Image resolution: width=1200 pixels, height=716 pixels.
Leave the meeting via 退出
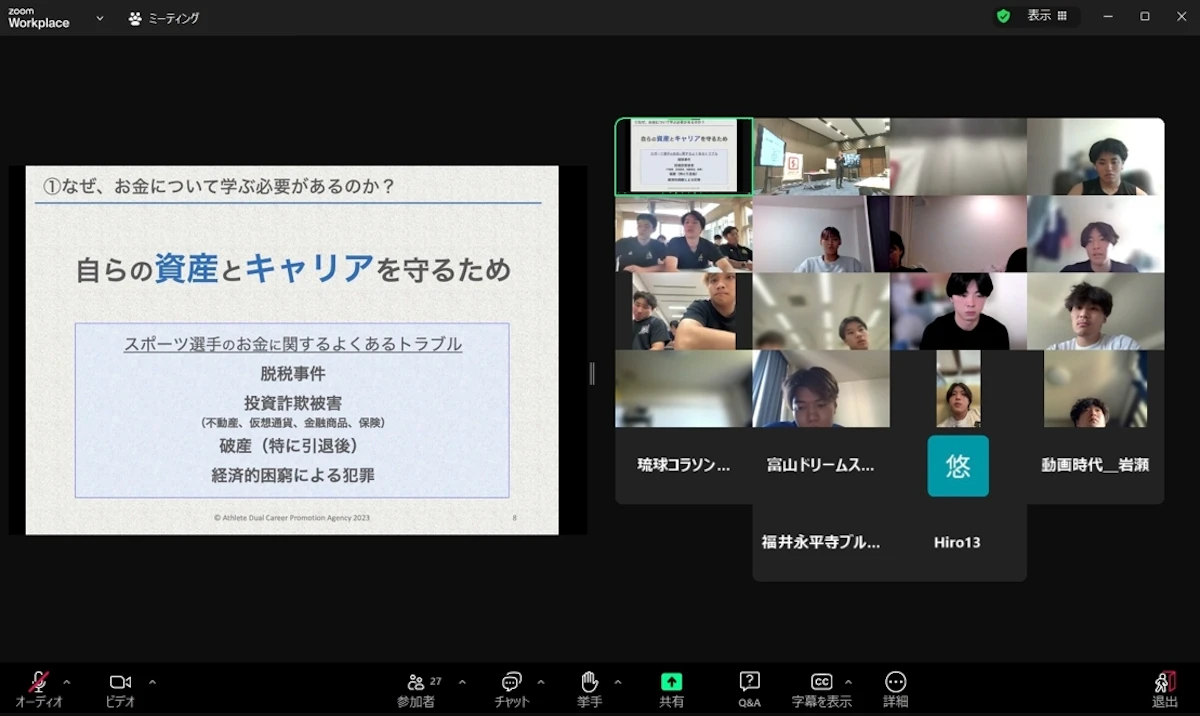[1165, 689]
